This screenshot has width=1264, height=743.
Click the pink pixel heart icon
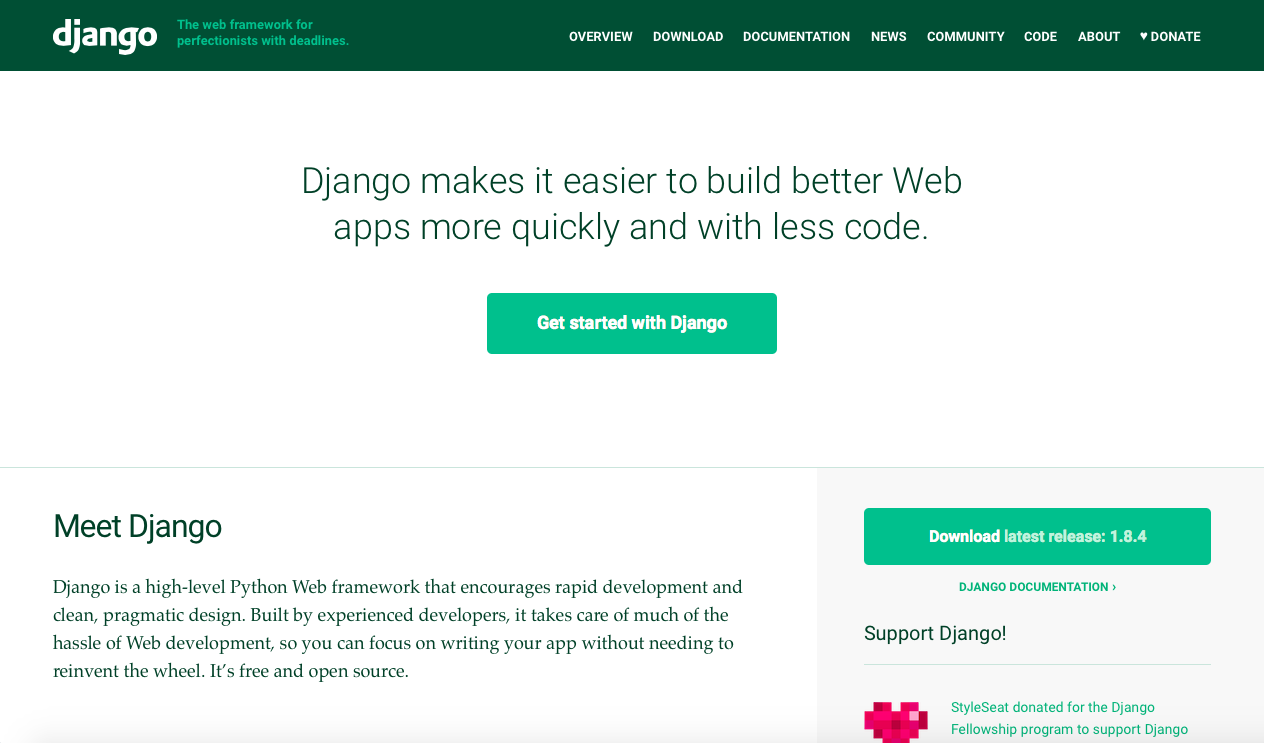tap(896, 722)
